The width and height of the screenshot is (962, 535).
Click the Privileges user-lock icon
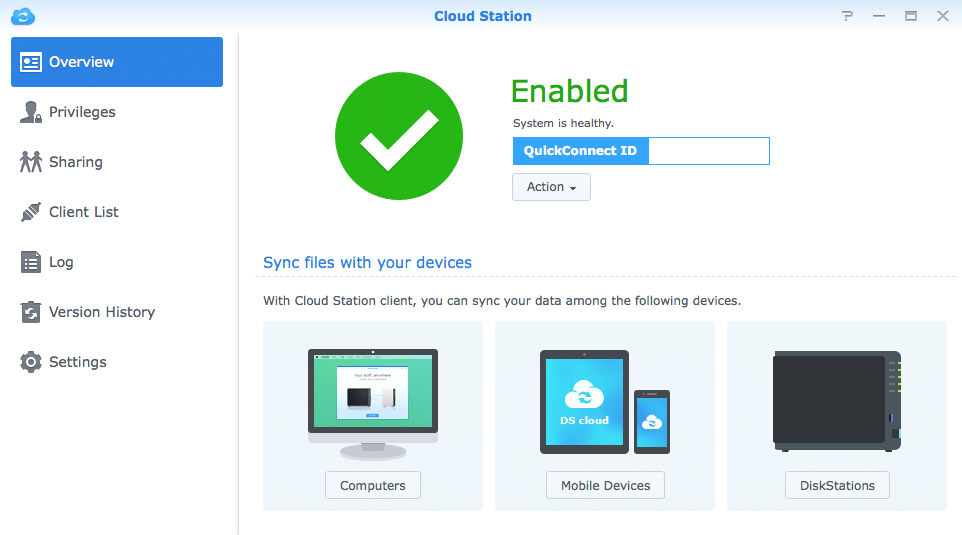click(x=31, y=112)
